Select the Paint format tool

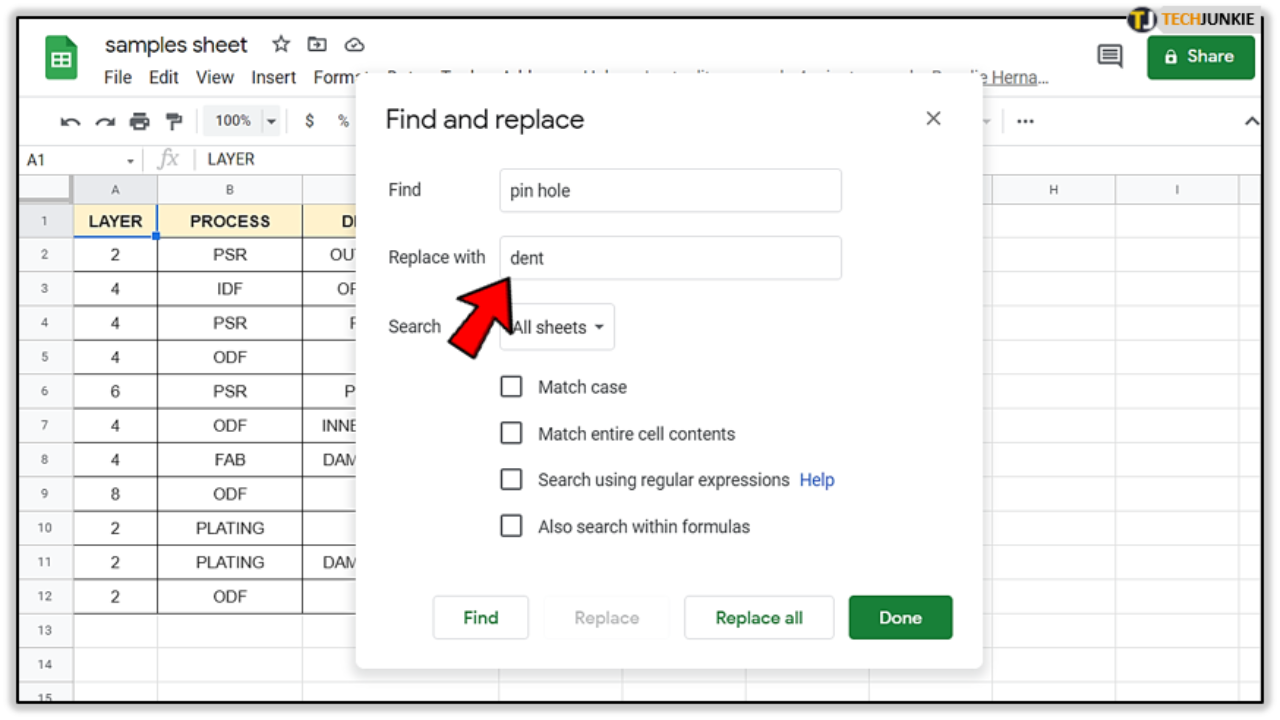click(x=174, y=120)
